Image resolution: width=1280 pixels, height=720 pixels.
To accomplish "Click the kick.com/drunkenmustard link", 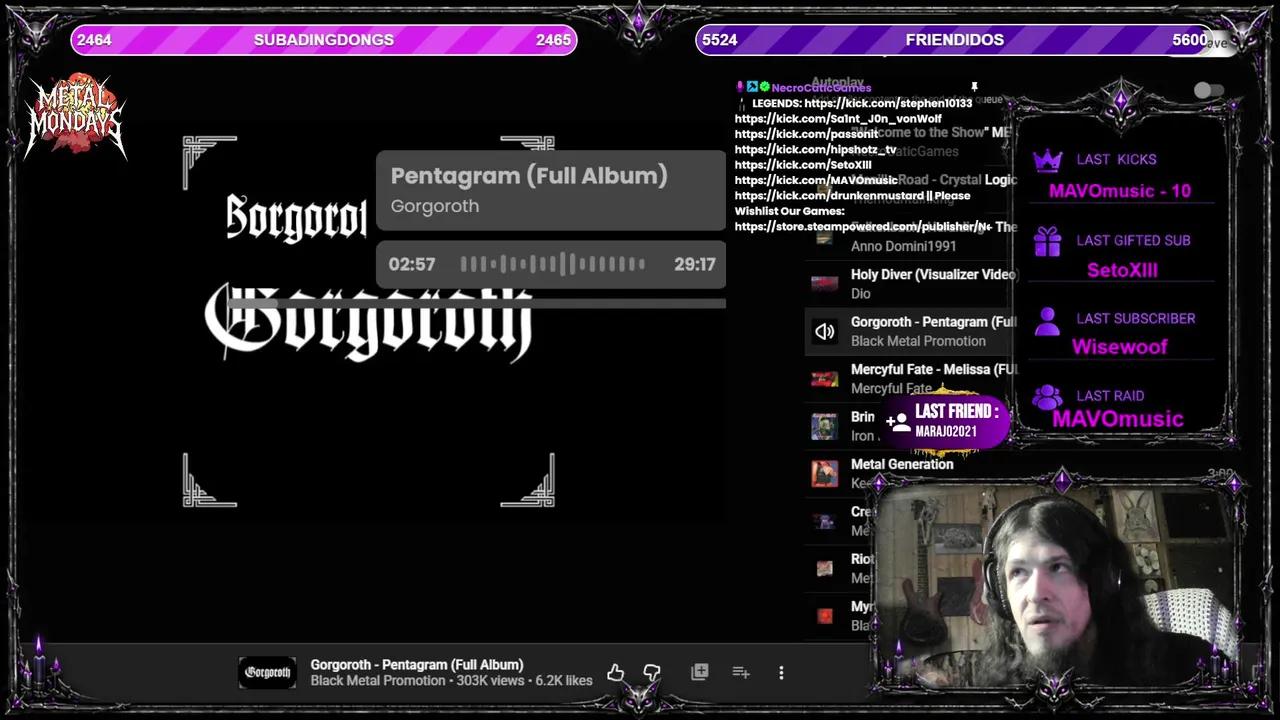I will point(828,196).
